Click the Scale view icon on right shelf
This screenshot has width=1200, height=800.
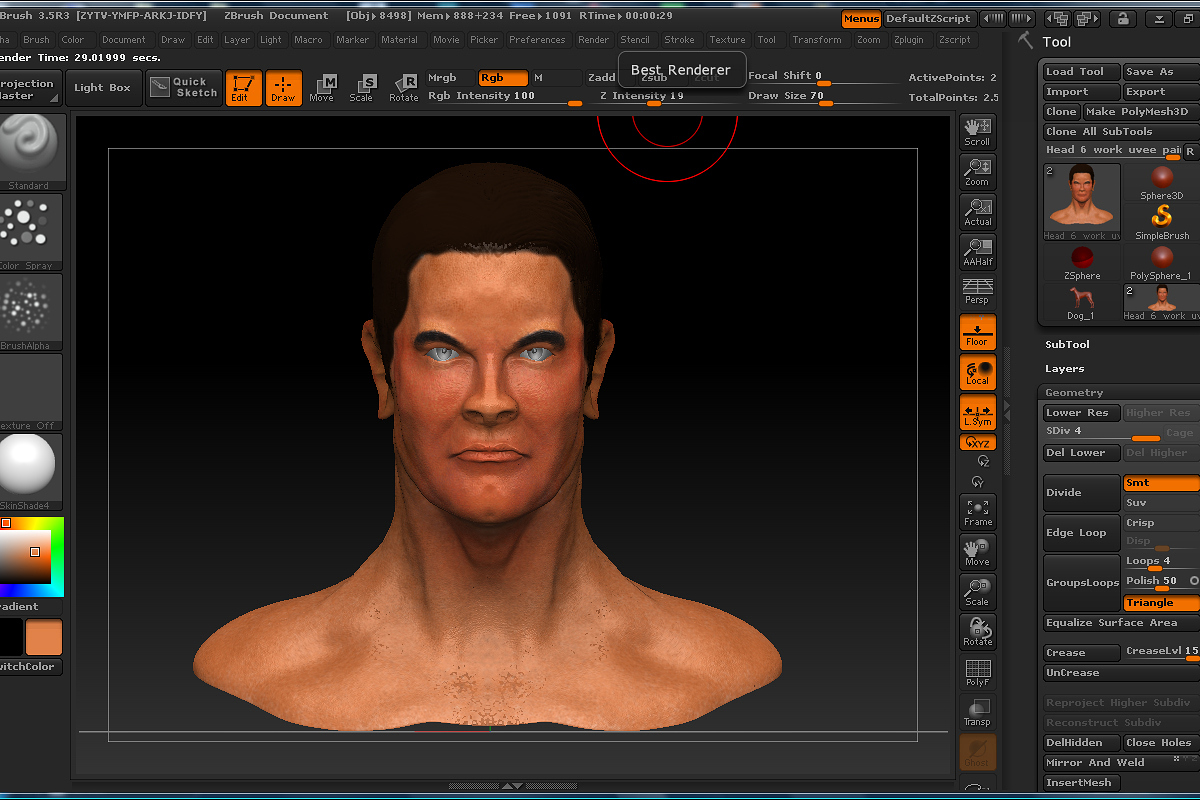tap(977, 591)
